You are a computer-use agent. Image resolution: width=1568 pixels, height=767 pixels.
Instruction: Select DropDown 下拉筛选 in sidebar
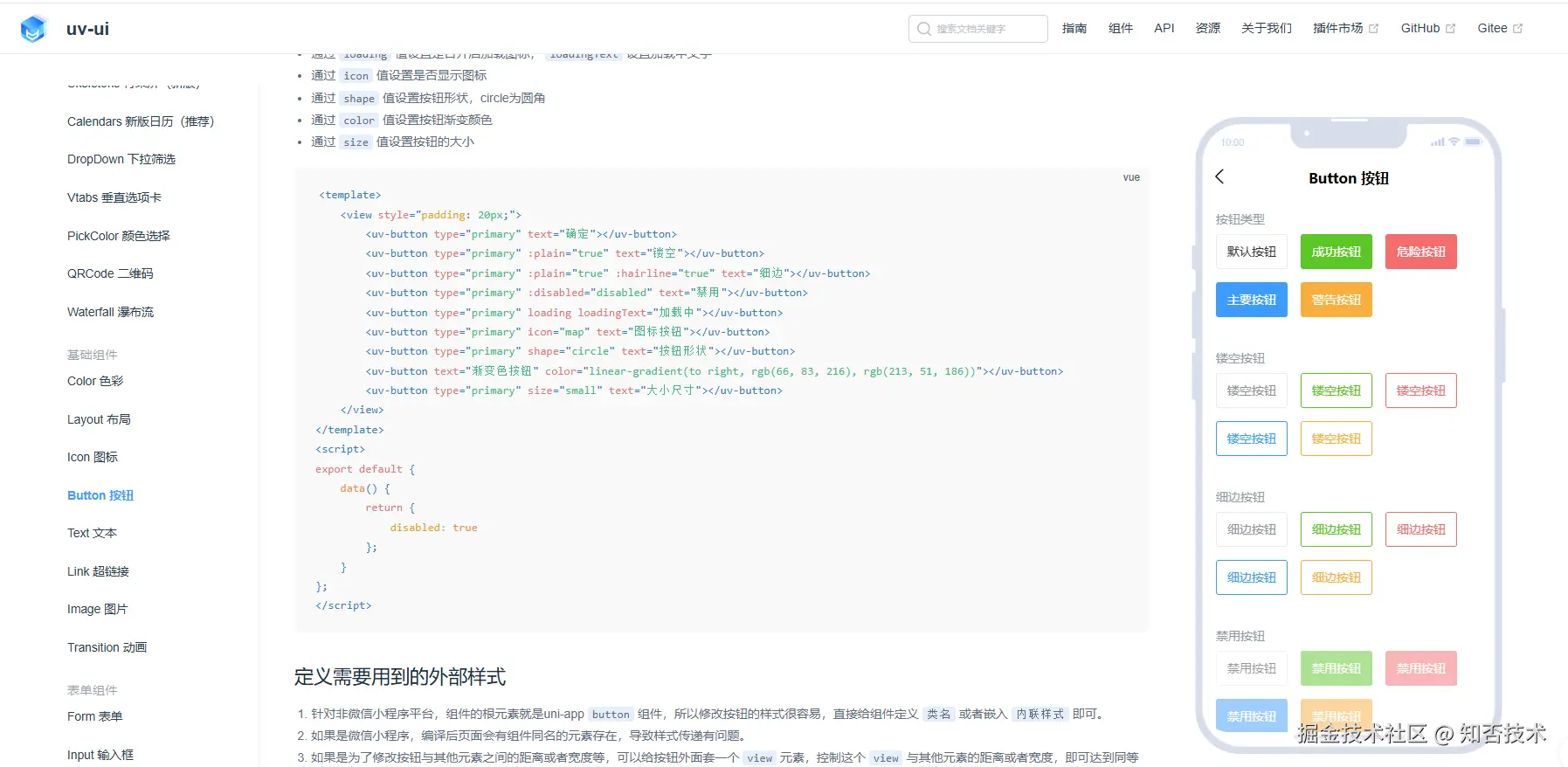(121, 159)
